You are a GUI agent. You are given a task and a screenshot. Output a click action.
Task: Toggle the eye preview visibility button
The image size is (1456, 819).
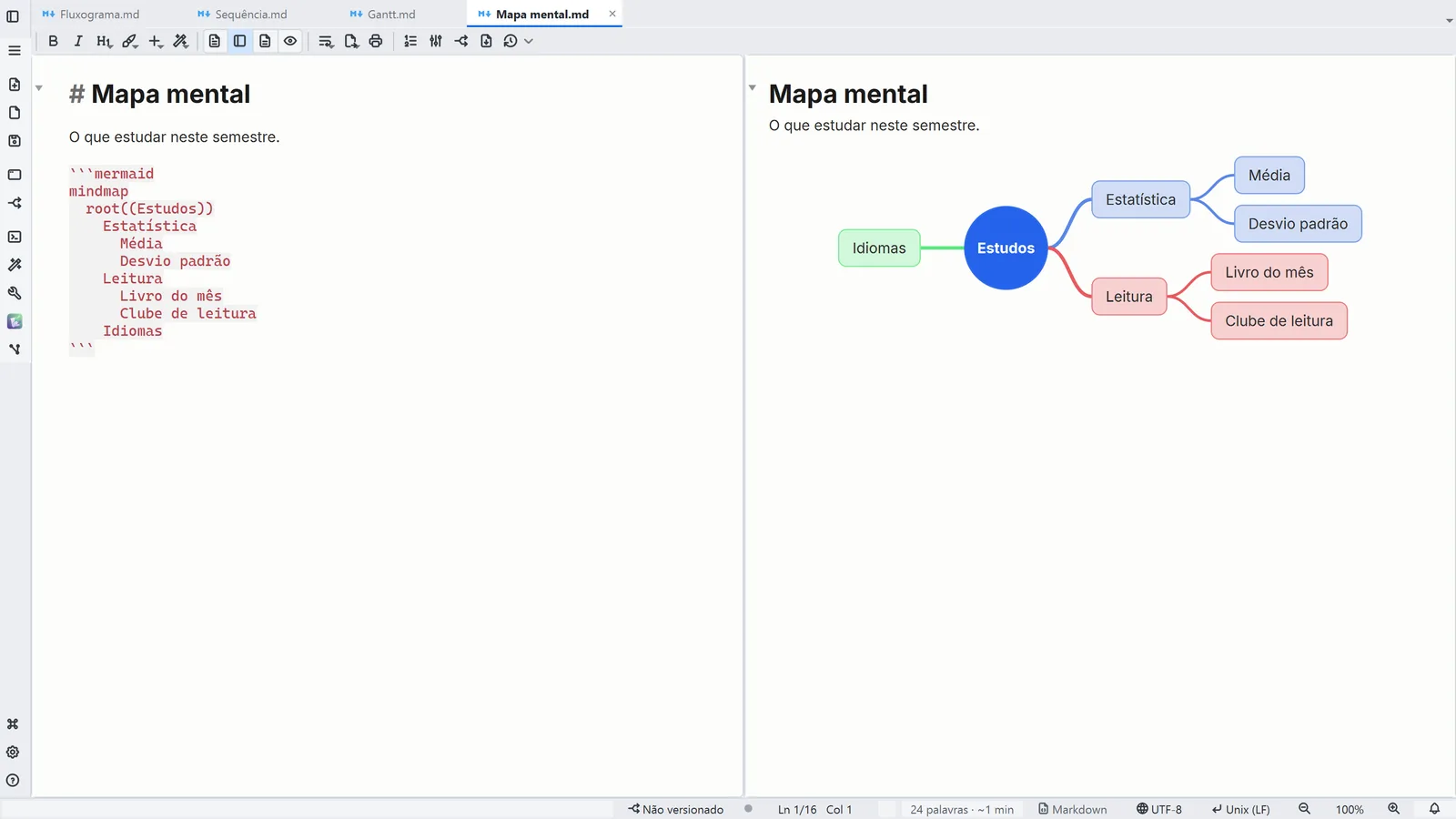[290, 41]
